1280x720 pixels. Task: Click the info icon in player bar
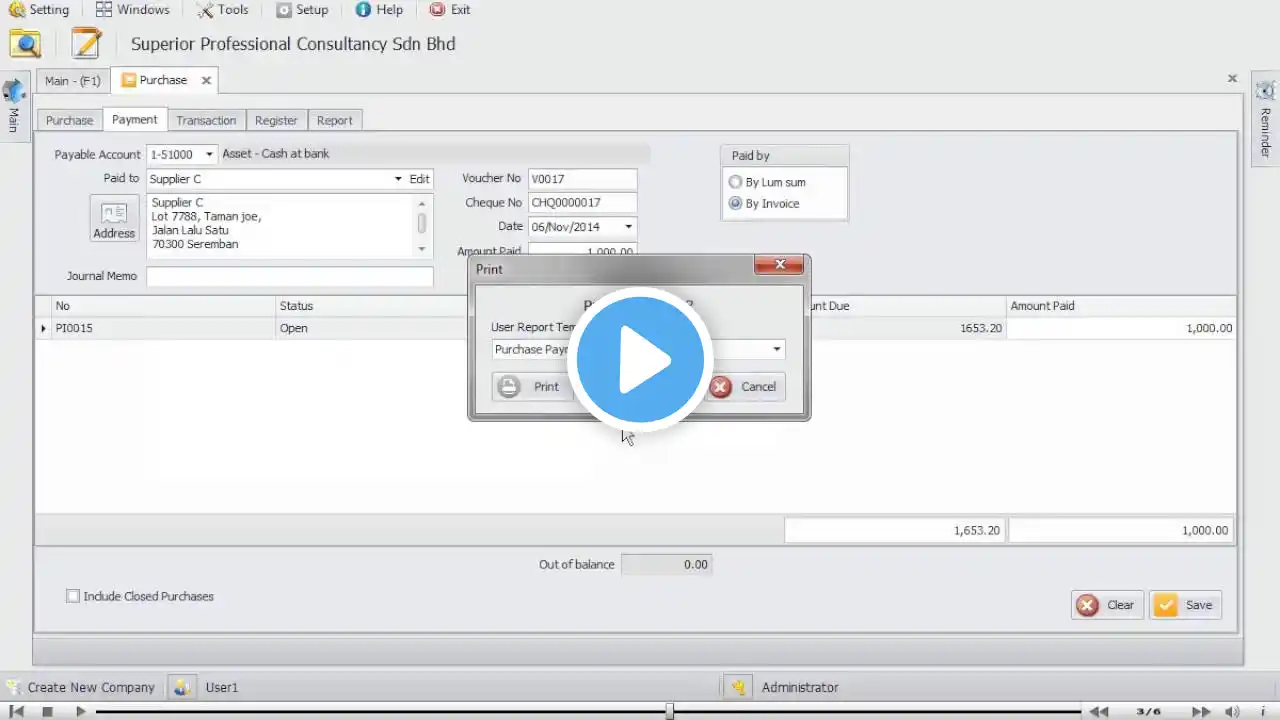pos(1263,711)
